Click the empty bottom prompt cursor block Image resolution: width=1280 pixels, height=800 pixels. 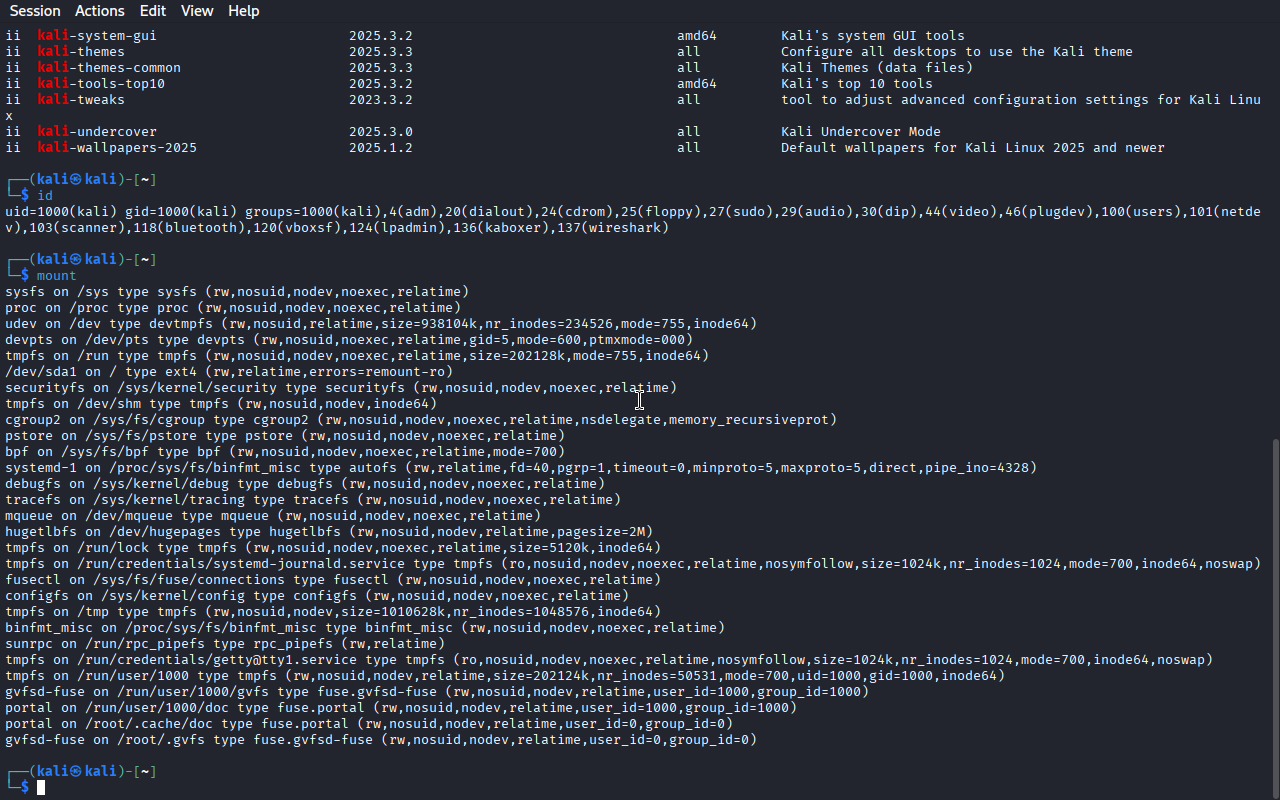point(41,788)
